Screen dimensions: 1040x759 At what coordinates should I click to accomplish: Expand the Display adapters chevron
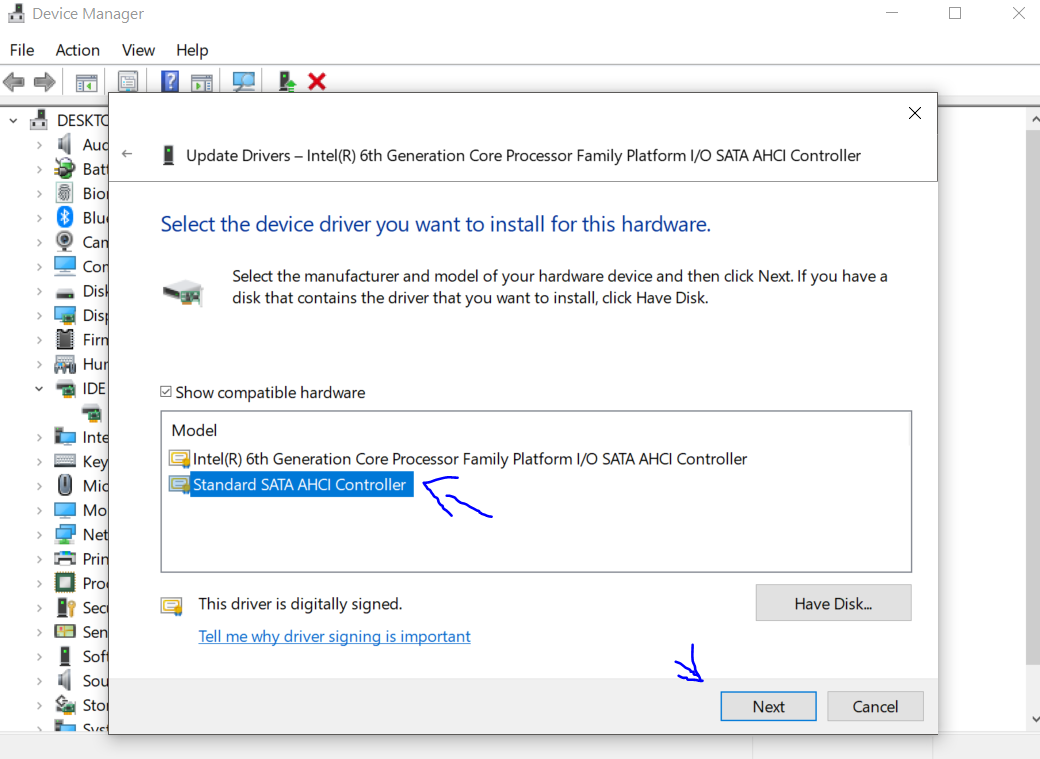tap(39, 315)
